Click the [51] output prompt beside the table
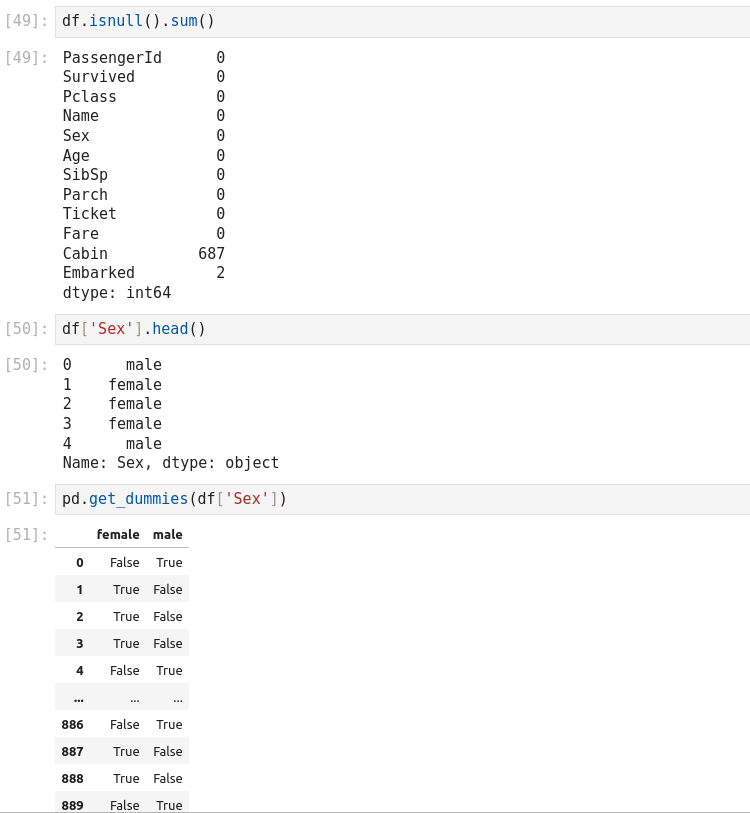 tap(27, 535)
